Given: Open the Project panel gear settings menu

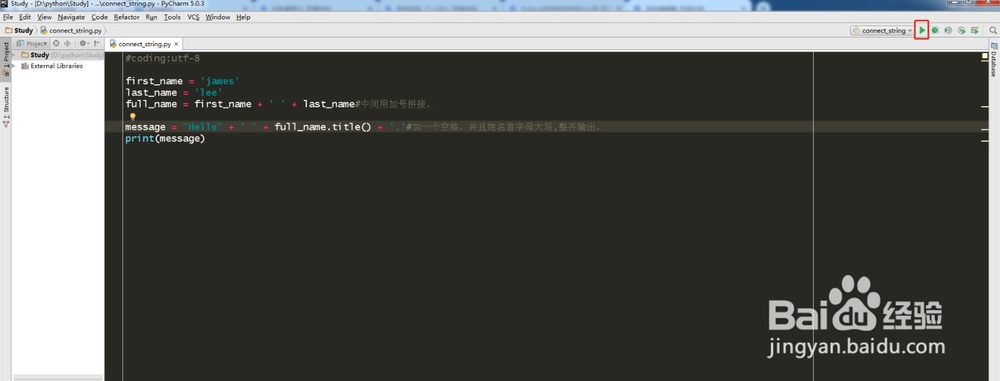Looking at the screenshot, I should point(84,43).
